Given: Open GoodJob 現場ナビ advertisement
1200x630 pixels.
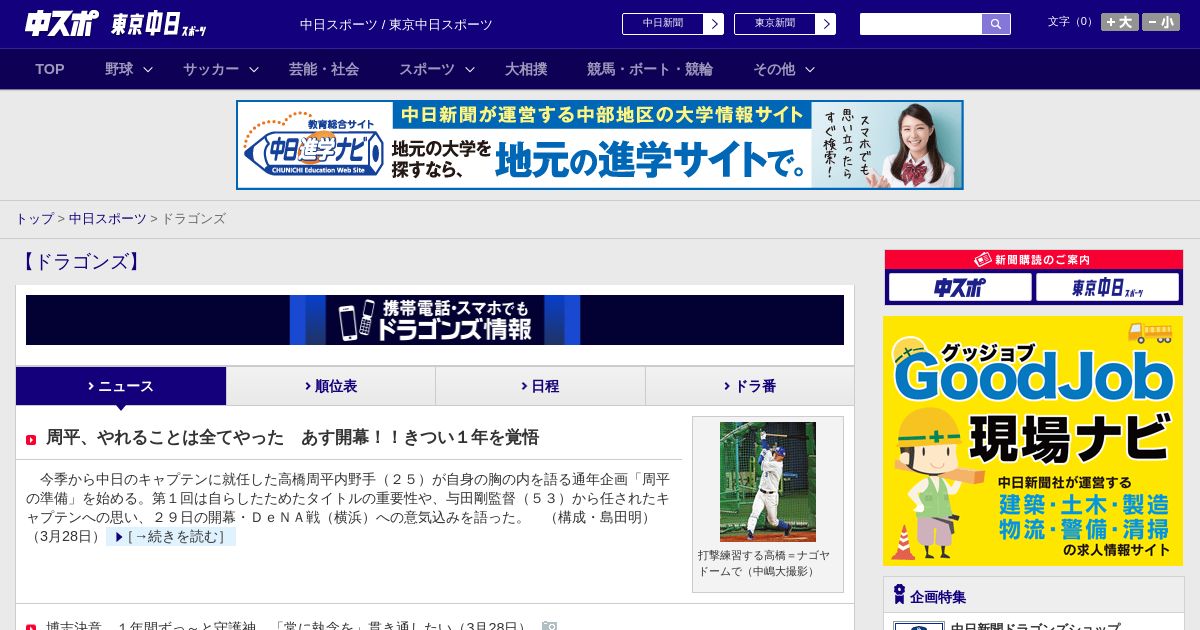Looking at the screenshot, I should coord(1033,441).
